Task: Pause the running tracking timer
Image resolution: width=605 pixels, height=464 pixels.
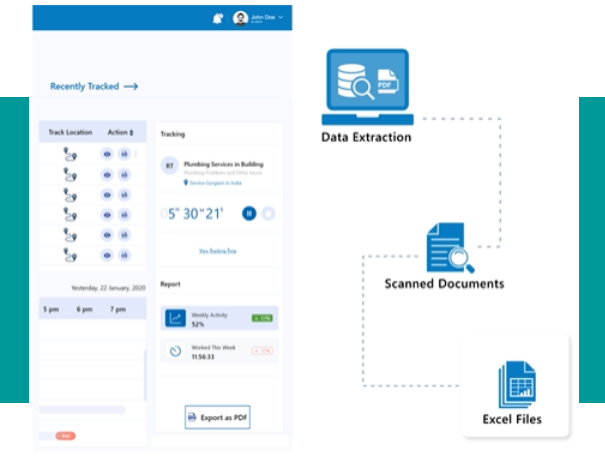Action: pyautogui.click(x=249, y=213)
